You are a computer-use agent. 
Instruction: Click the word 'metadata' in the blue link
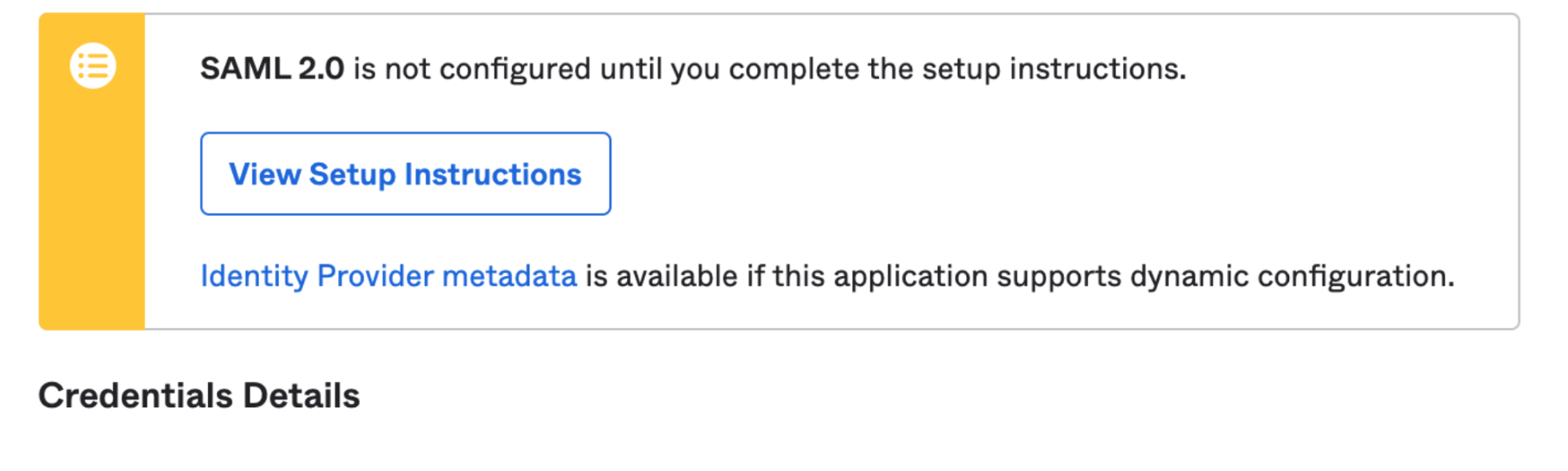(509, 276)
